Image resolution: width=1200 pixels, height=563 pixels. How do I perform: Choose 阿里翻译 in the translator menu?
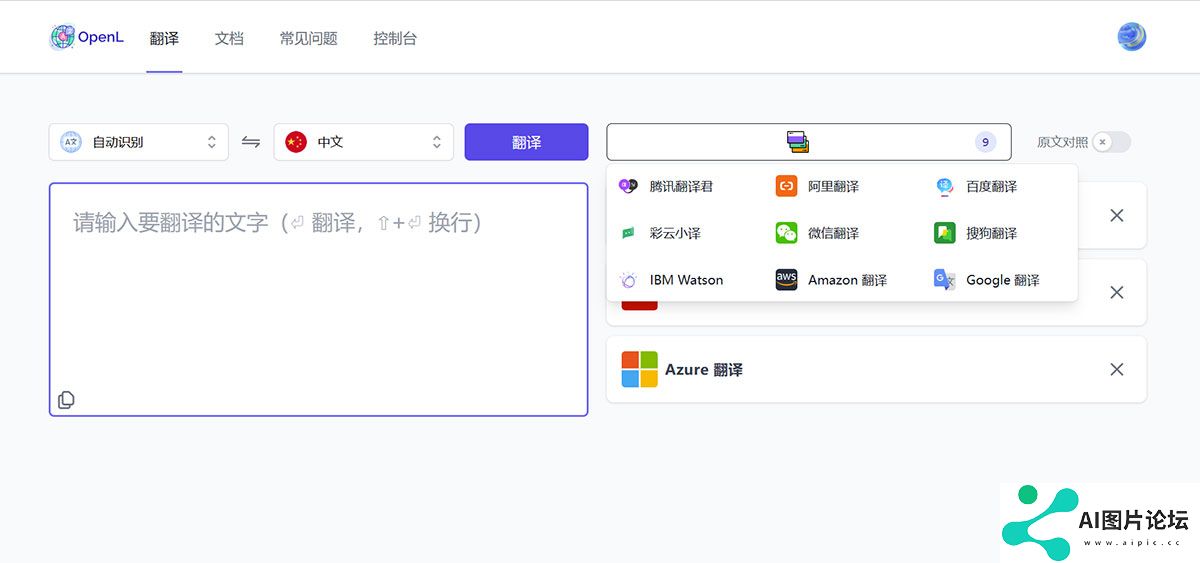pos(834,186)
